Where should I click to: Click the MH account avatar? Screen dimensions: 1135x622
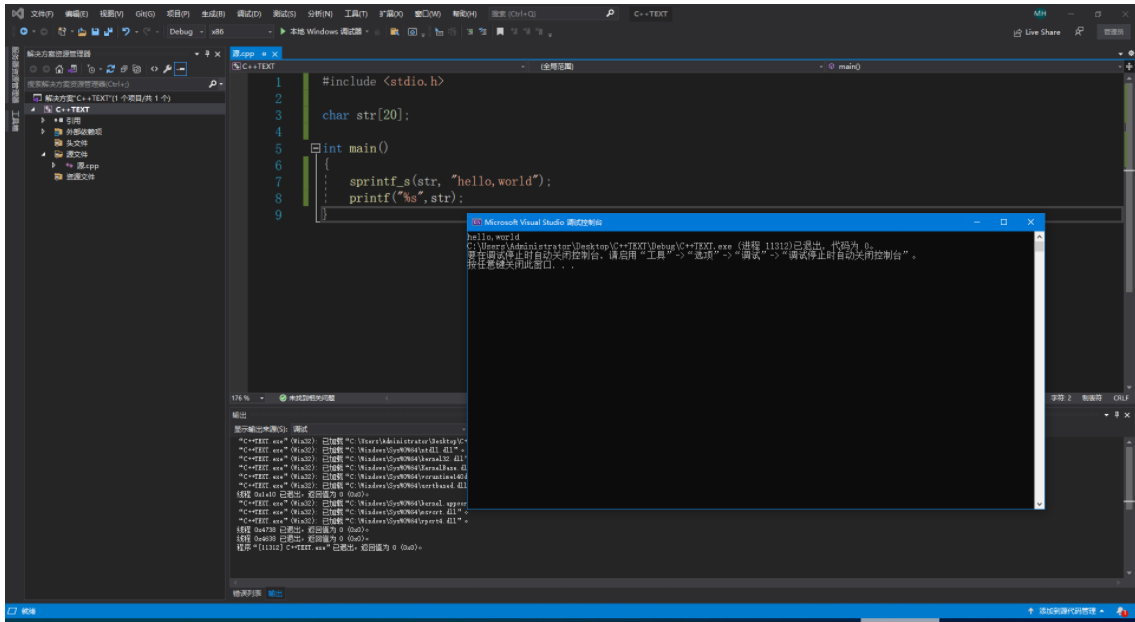[x=1039, y=14]
